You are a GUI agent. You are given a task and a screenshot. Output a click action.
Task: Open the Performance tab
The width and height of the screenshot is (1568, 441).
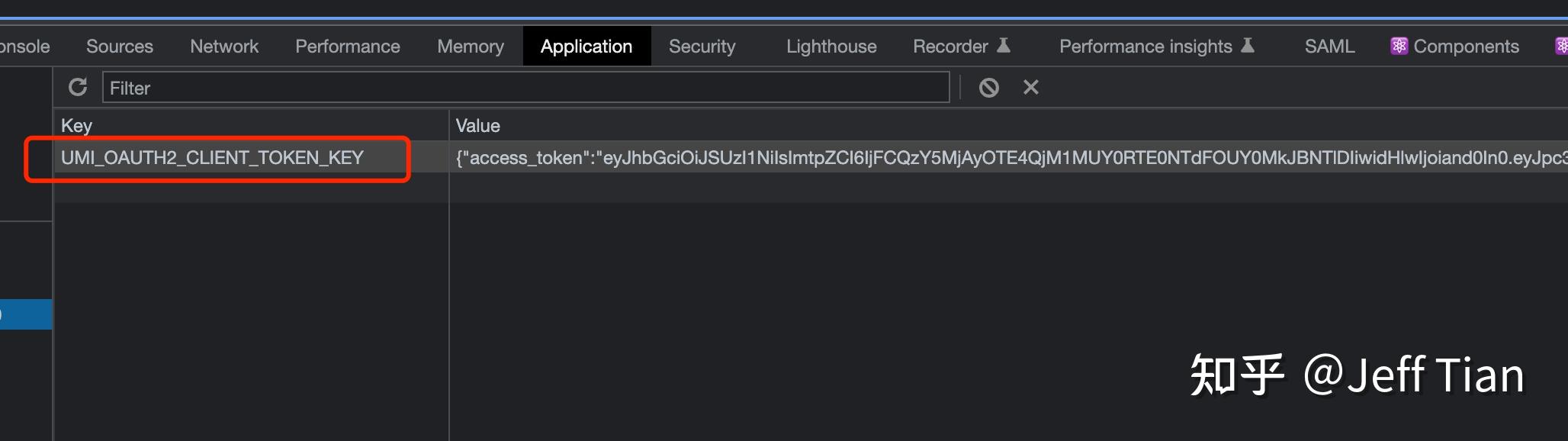tap(348, 47)
